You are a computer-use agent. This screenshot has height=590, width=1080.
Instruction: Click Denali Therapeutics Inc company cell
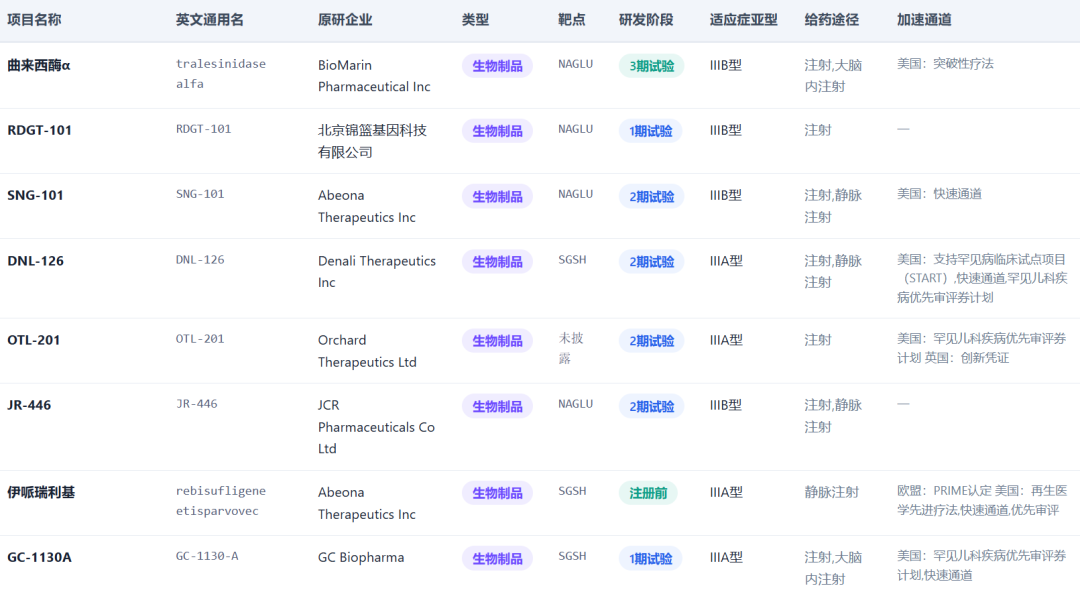point(377,271)
